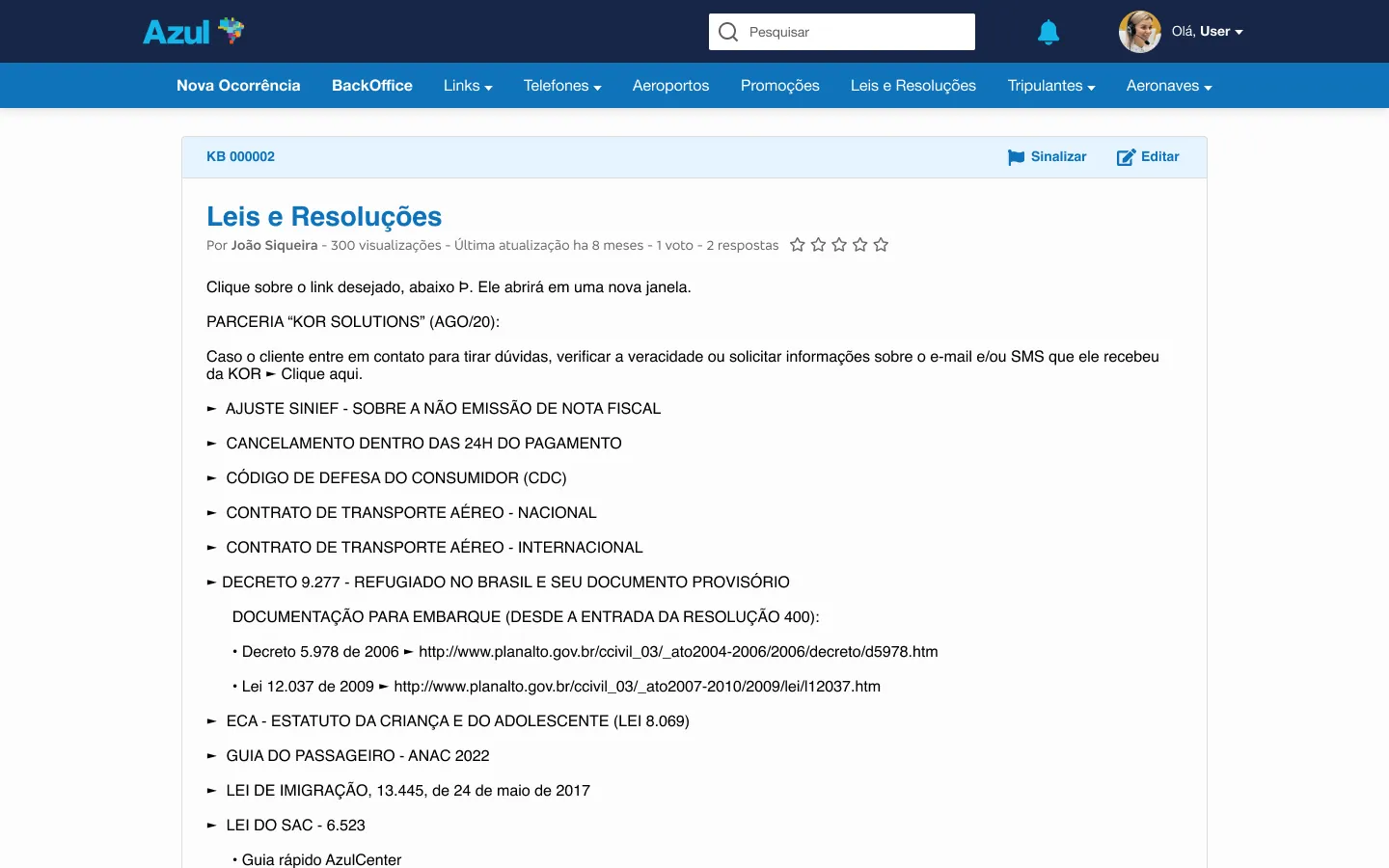Click the Editar button label
This screenshot has height=868, width=1389.
coord(1160,157)
